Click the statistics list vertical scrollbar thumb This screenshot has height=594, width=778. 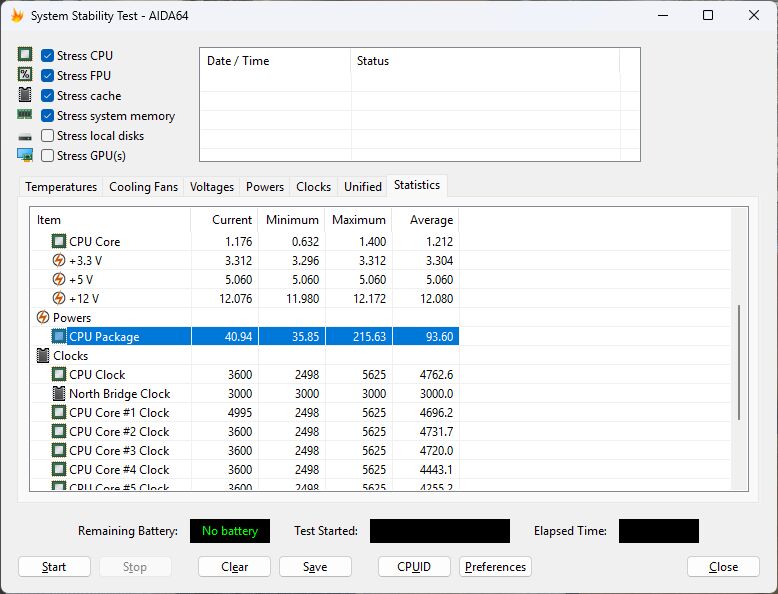coord(739,363)
